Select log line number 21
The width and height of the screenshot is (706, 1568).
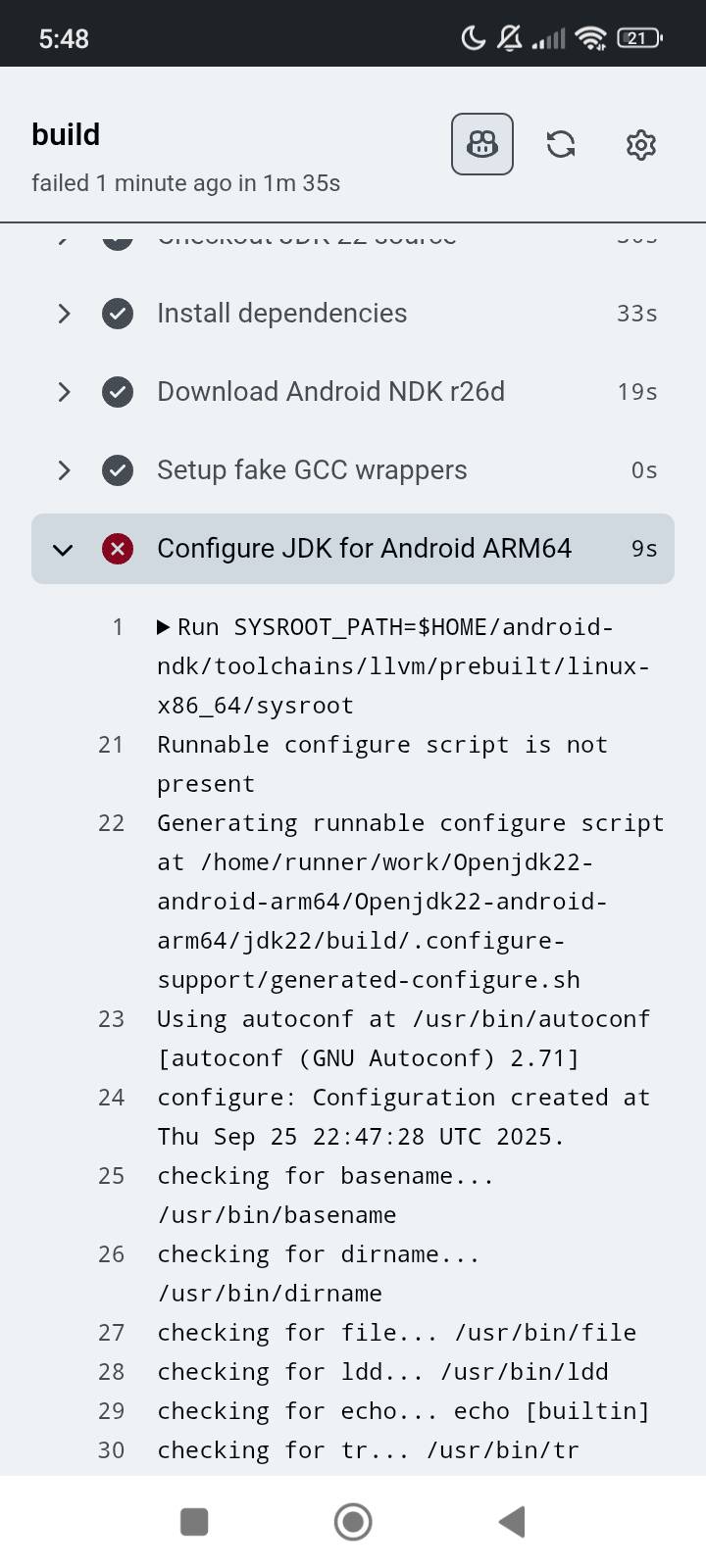(111, 745)
